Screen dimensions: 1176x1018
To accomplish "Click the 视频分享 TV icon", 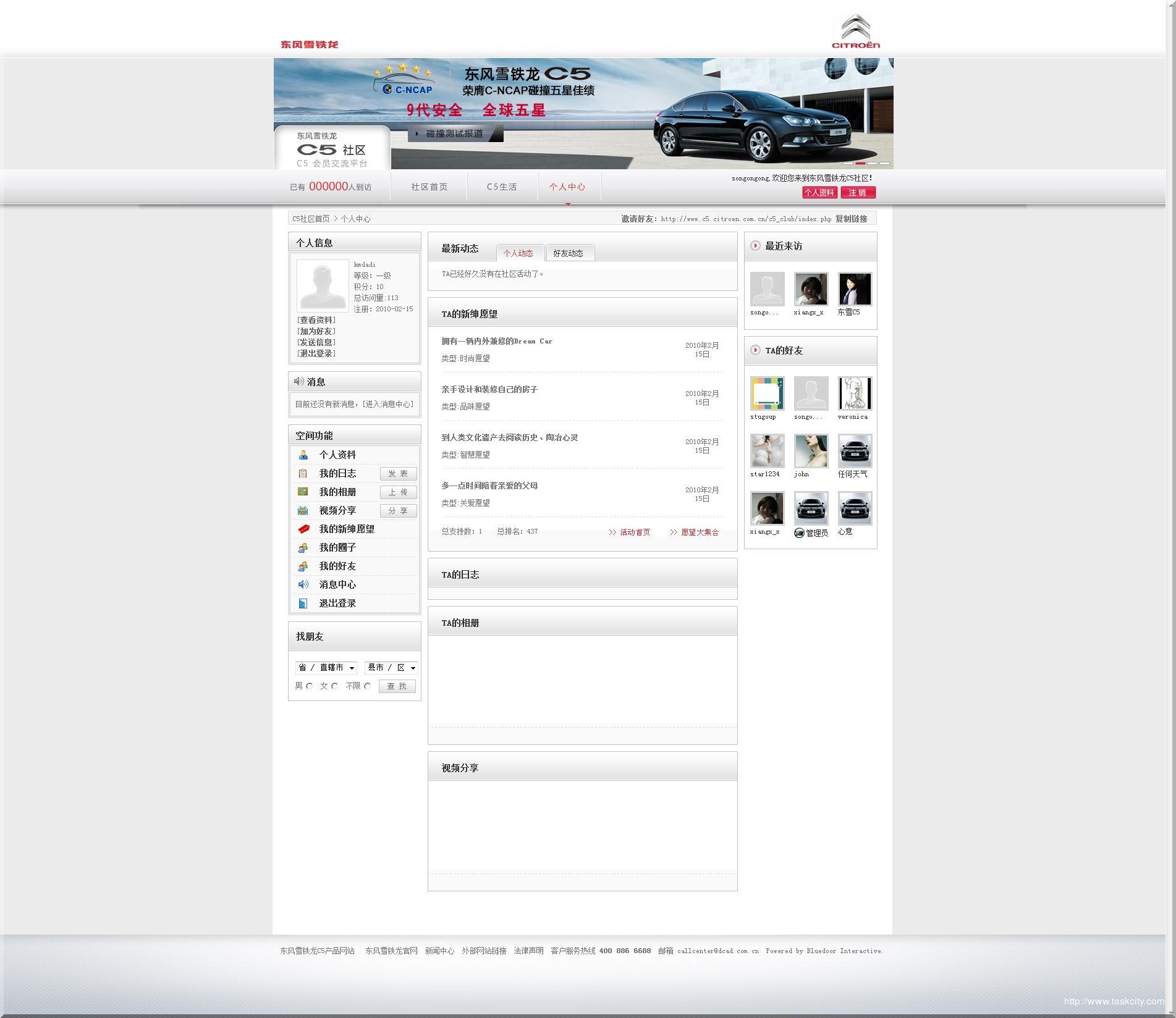I will pyautogui.click(x=303, y=511).
